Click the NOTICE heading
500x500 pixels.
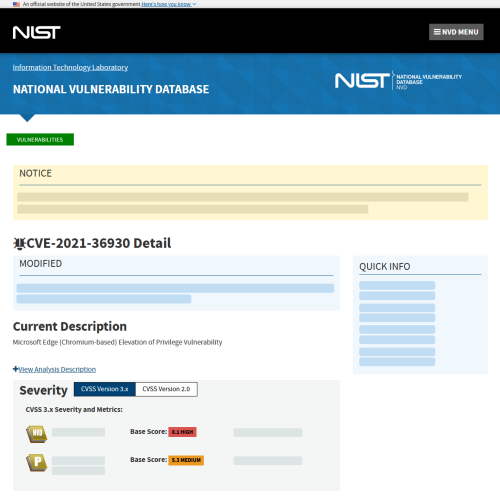[36, 173]
